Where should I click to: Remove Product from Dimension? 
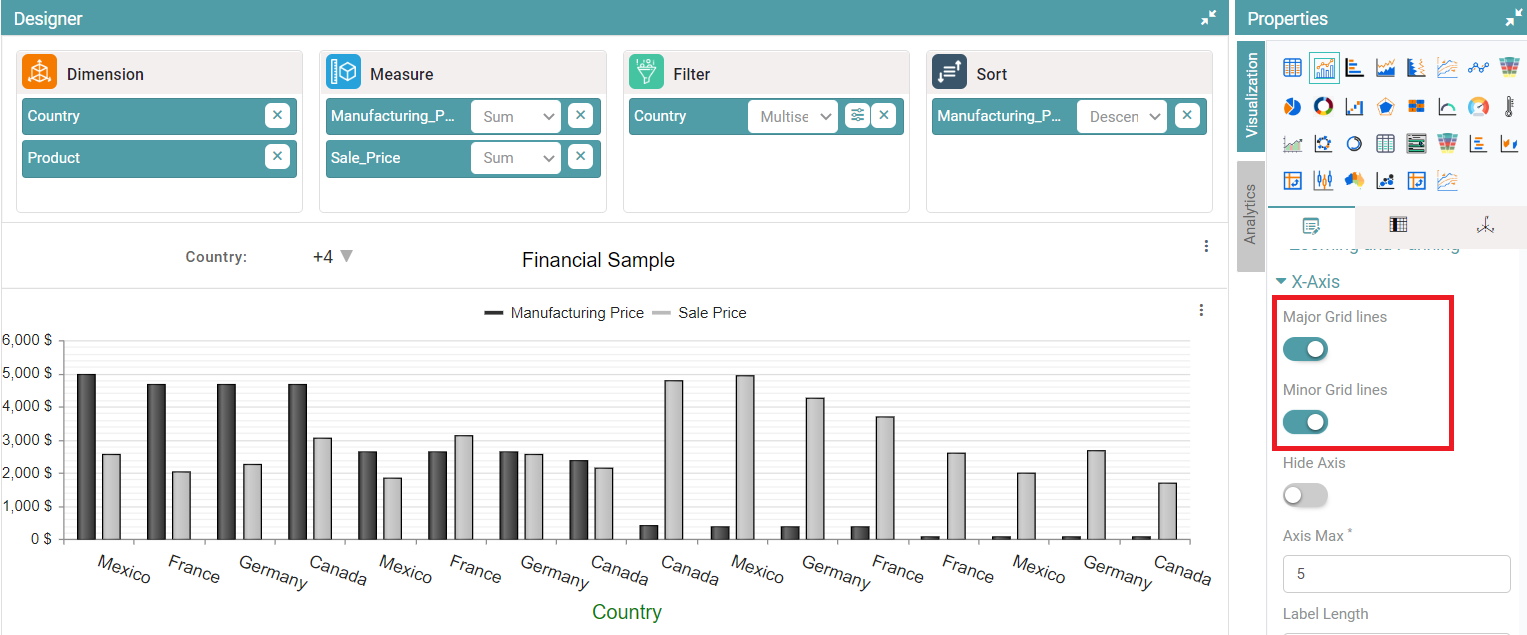(x=277, y=158)
